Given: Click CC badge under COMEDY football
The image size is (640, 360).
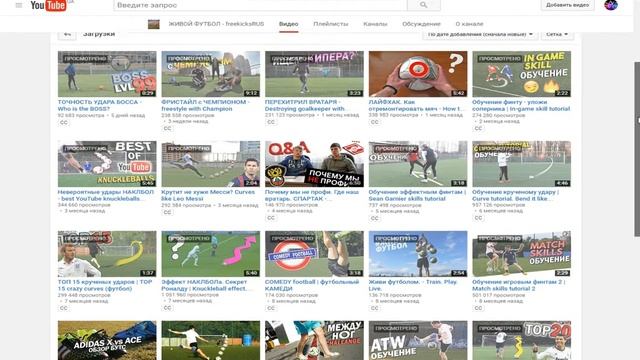Looking at the screenshot, I should 271,308.
